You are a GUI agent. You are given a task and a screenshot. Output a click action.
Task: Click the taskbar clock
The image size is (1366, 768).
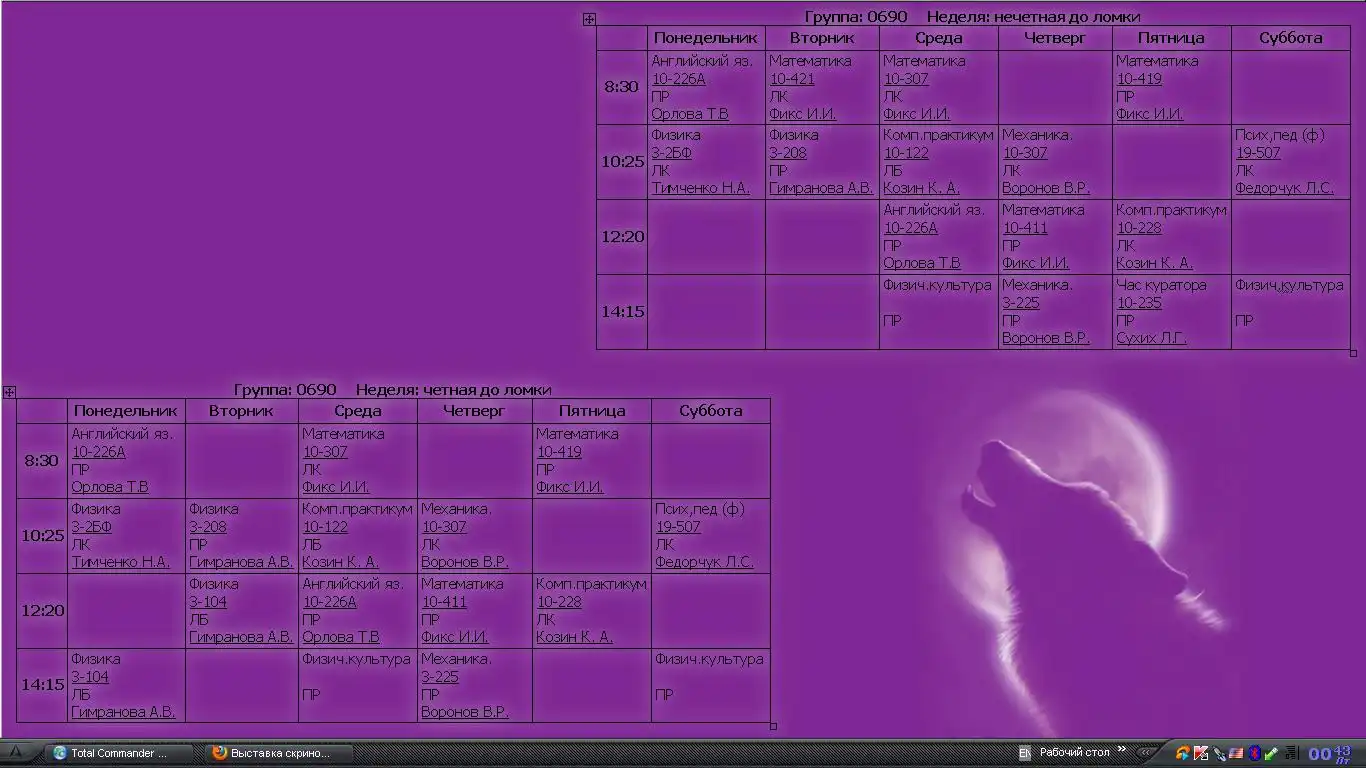click(1329, 753)
